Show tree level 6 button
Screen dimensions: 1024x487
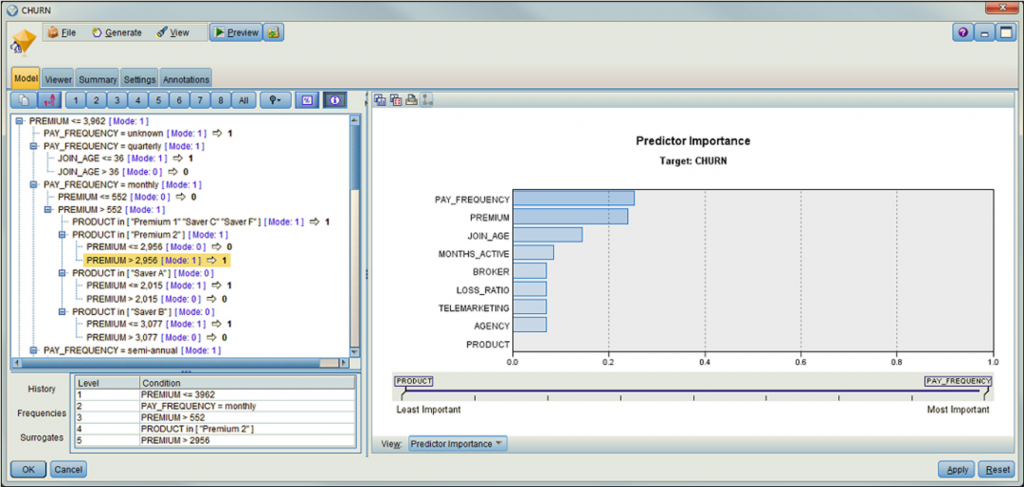tap(180, 101)
